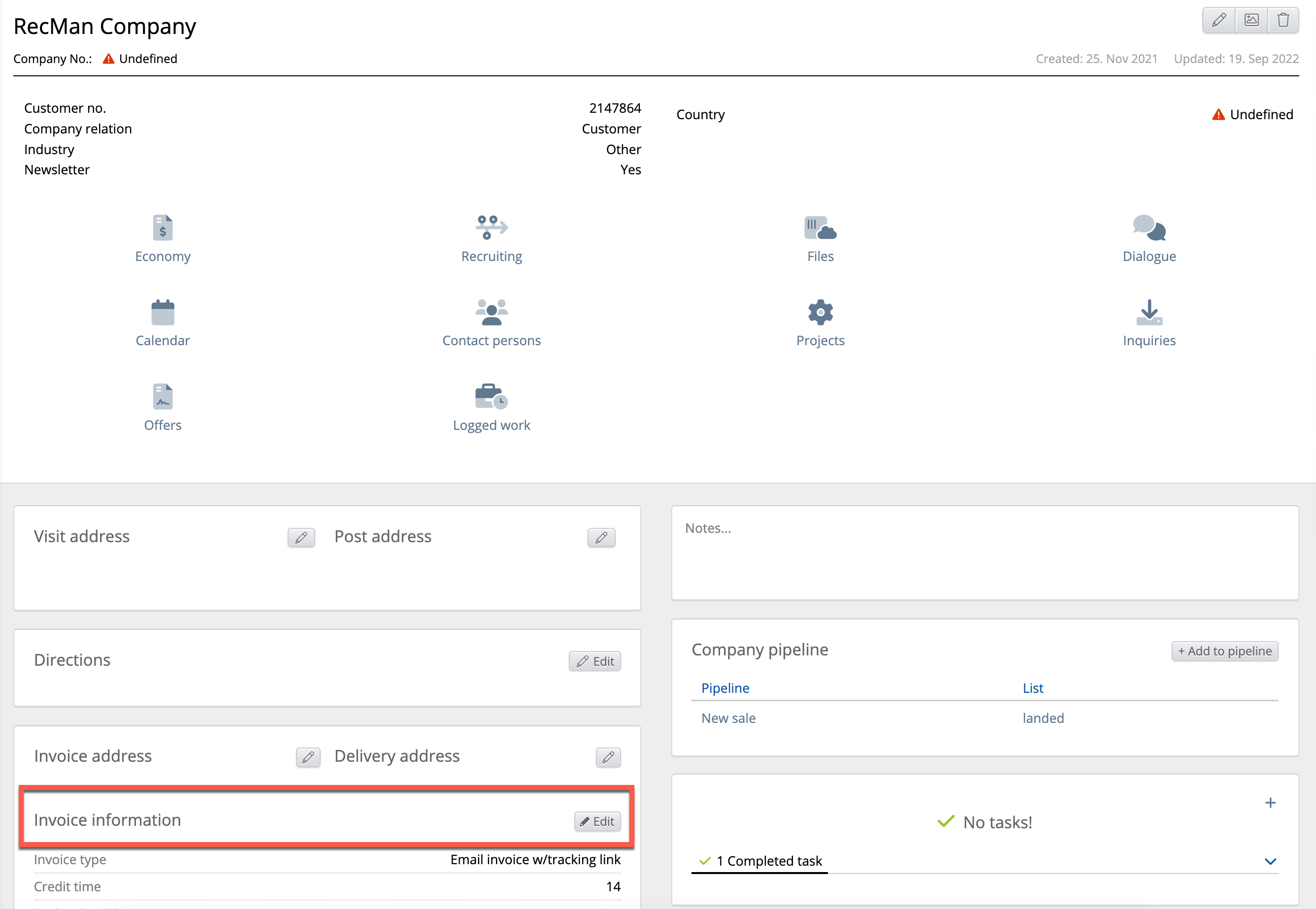Open the Recruiting module icon
Viewport: 1316px width, 909px height.
pyautogui.click(x=491, y=228)
